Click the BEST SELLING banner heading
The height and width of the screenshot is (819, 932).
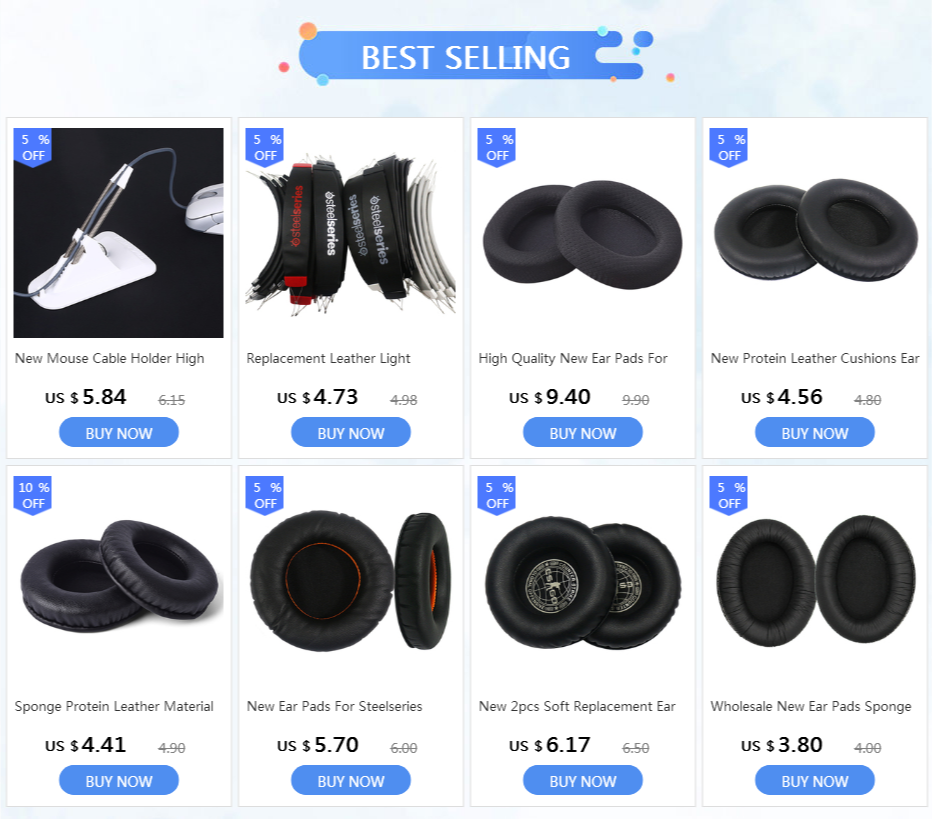pyautogui.click(x=466, y=57)
